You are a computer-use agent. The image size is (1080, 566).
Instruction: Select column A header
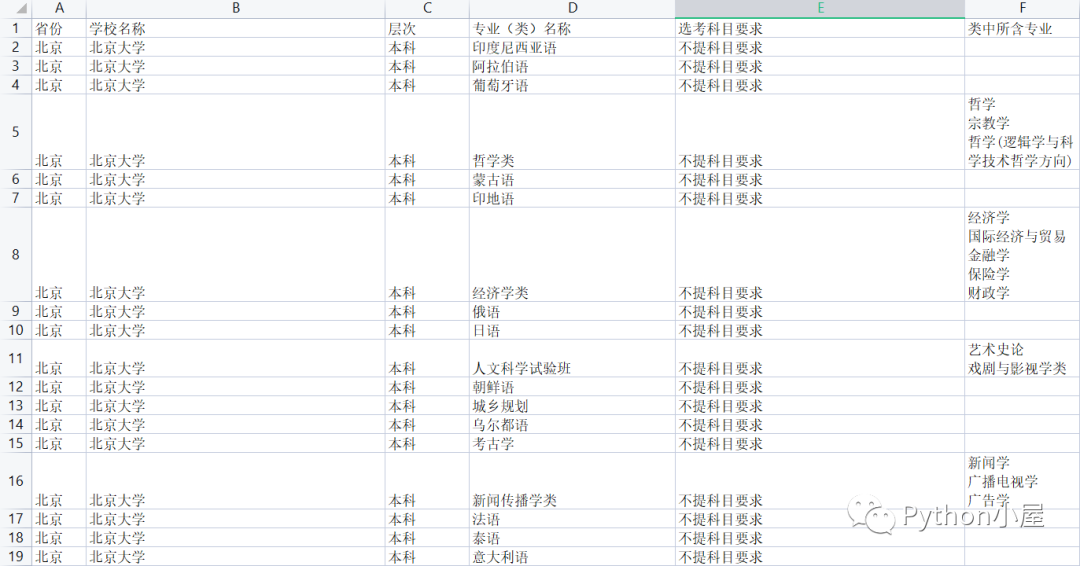pyautogui.click(x=59, y=8)
